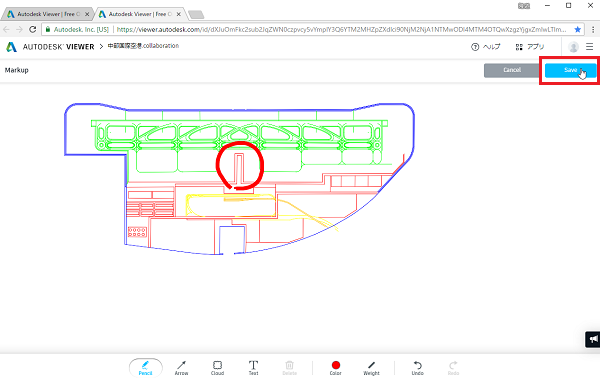The image size is (600, 385).
Task: Click the Delete trash icon
Action: 290,368
